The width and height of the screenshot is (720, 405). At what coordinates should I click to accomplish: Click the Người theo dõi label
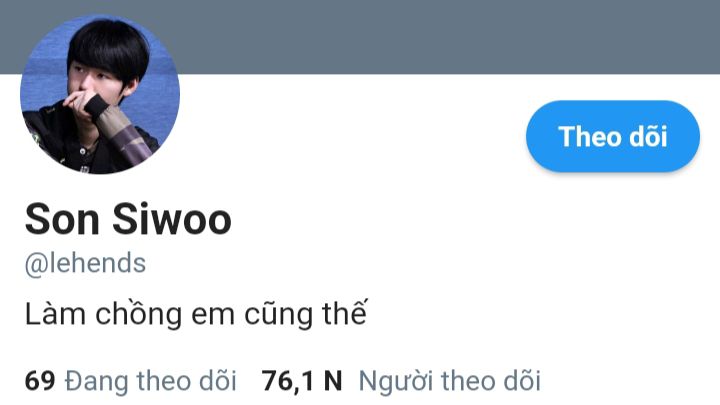coord(450,381)
